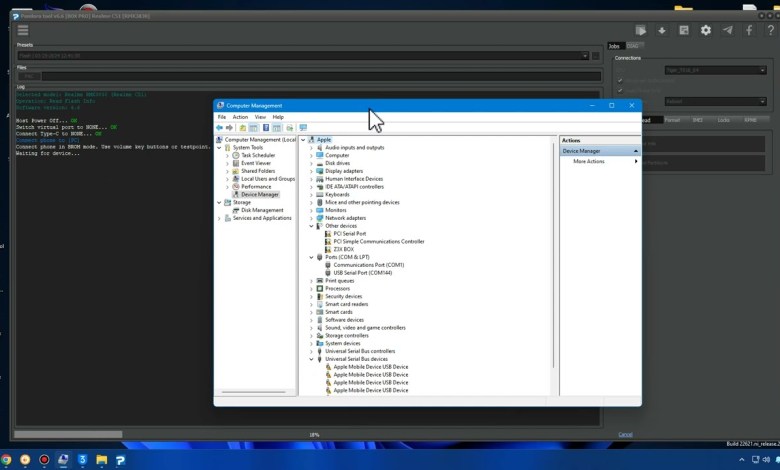
Task: Click the Facebook icon in Pandora toolbar
Action: pyautogui.click(x=748, y=30)
